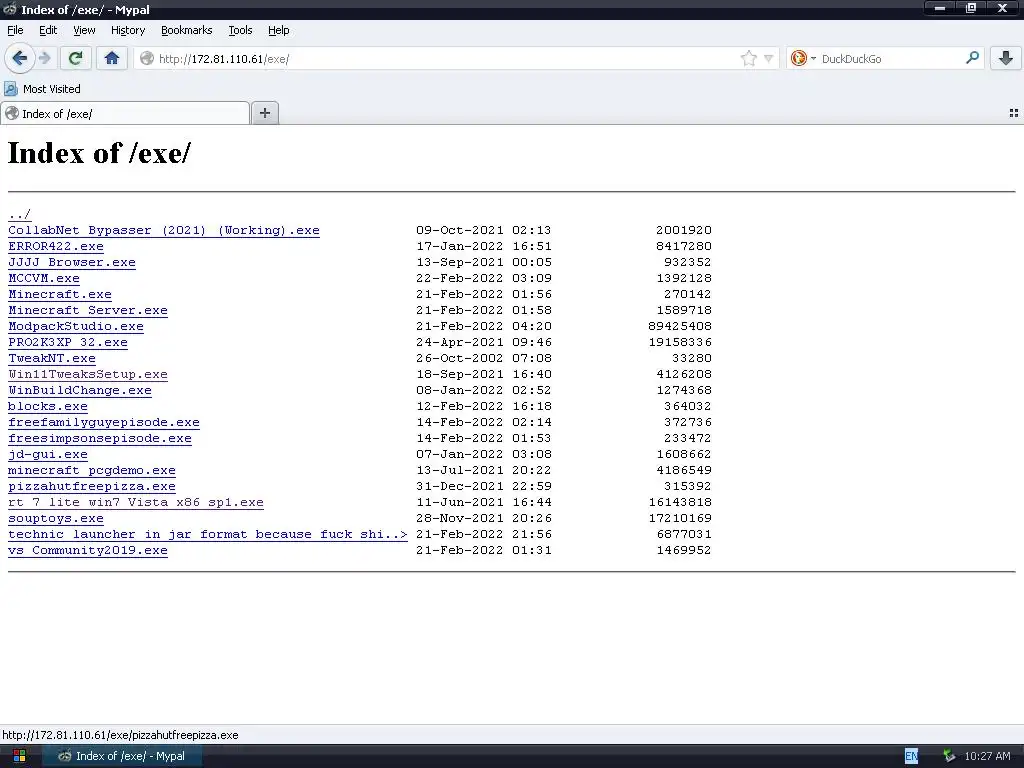Open the pizzahutfreepizza.exe link
This screenshot has width=1024, height=768.
[x=91, y=487]
